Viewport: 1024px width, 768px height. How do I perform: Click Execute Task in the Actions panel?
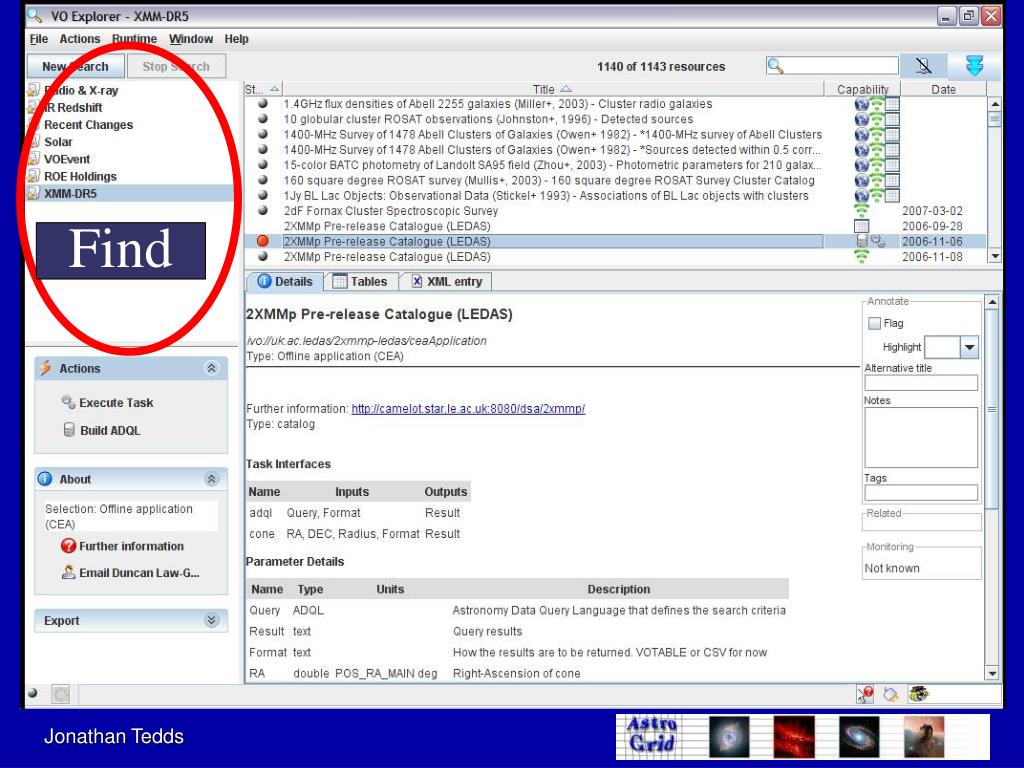click(x=108, y=403)
